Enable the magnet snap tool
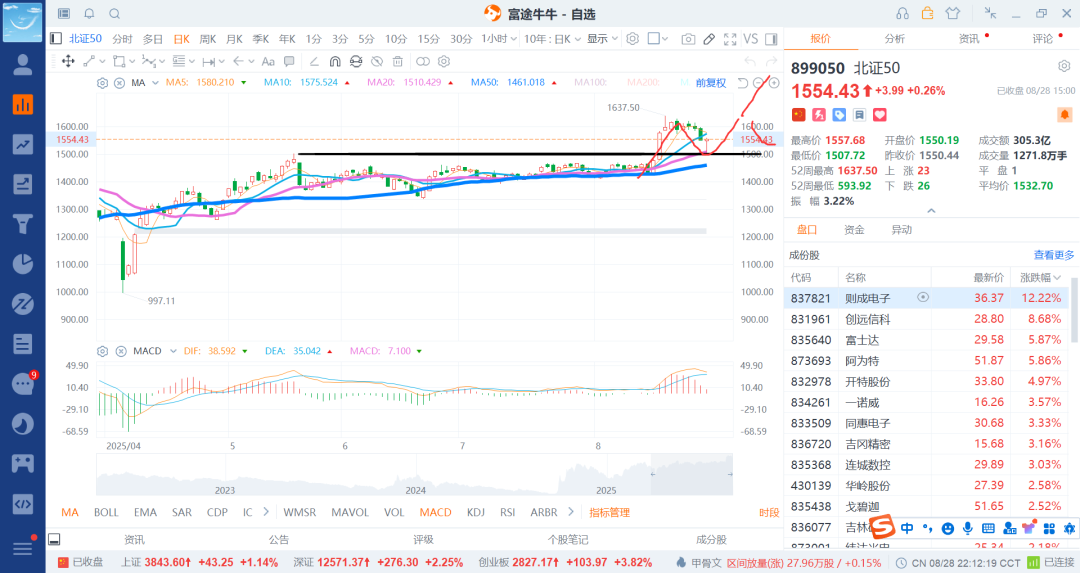Image resolution: width=1080 pixels, height=573 pixels. (335, 61)
